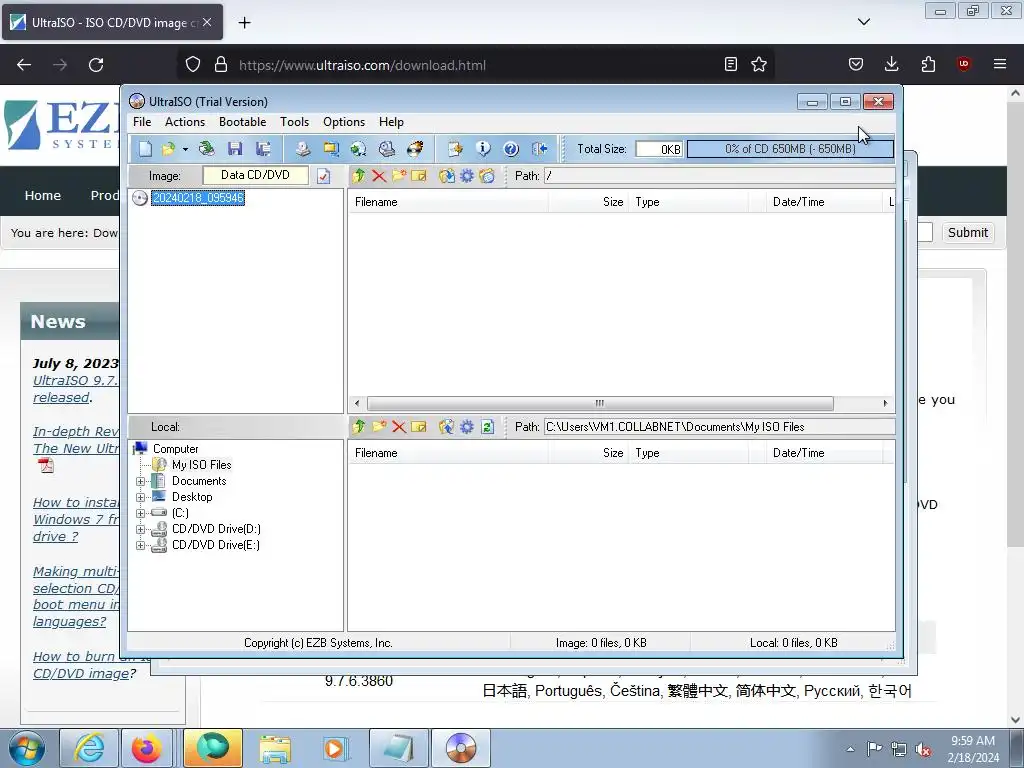Expand the Documents tree node
This screenshot has height=768, width=1024.
(140, 481)
